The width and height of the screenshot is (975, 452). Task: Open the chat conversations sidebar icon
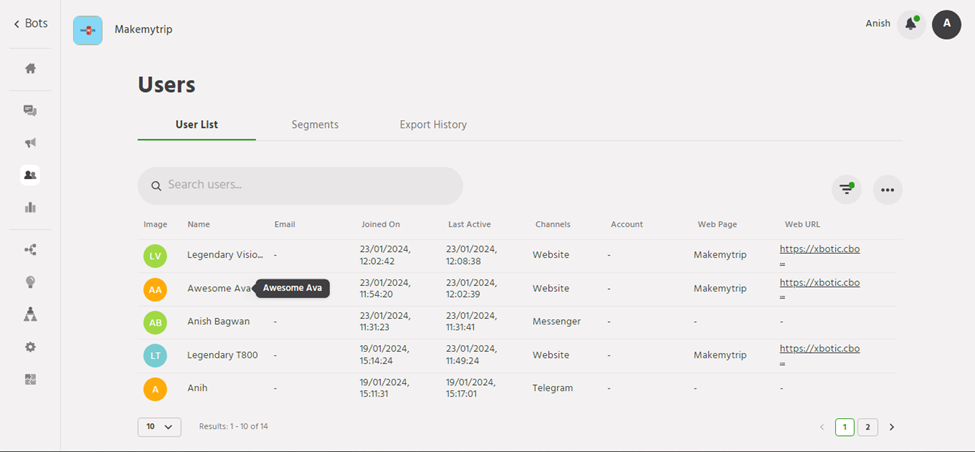point(30,111)
